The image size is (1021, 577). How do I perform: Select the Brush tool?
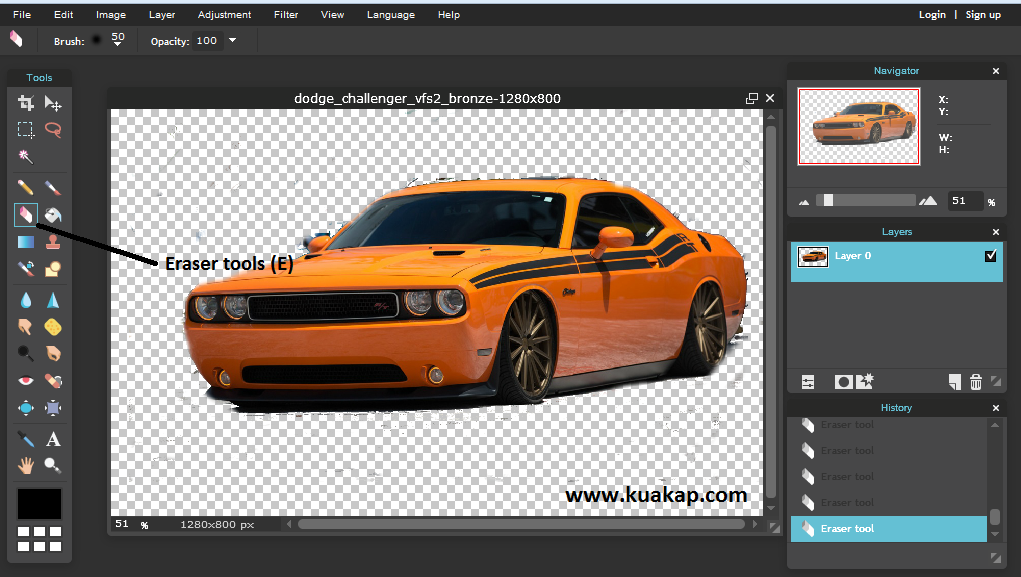[x=53, y=188]
